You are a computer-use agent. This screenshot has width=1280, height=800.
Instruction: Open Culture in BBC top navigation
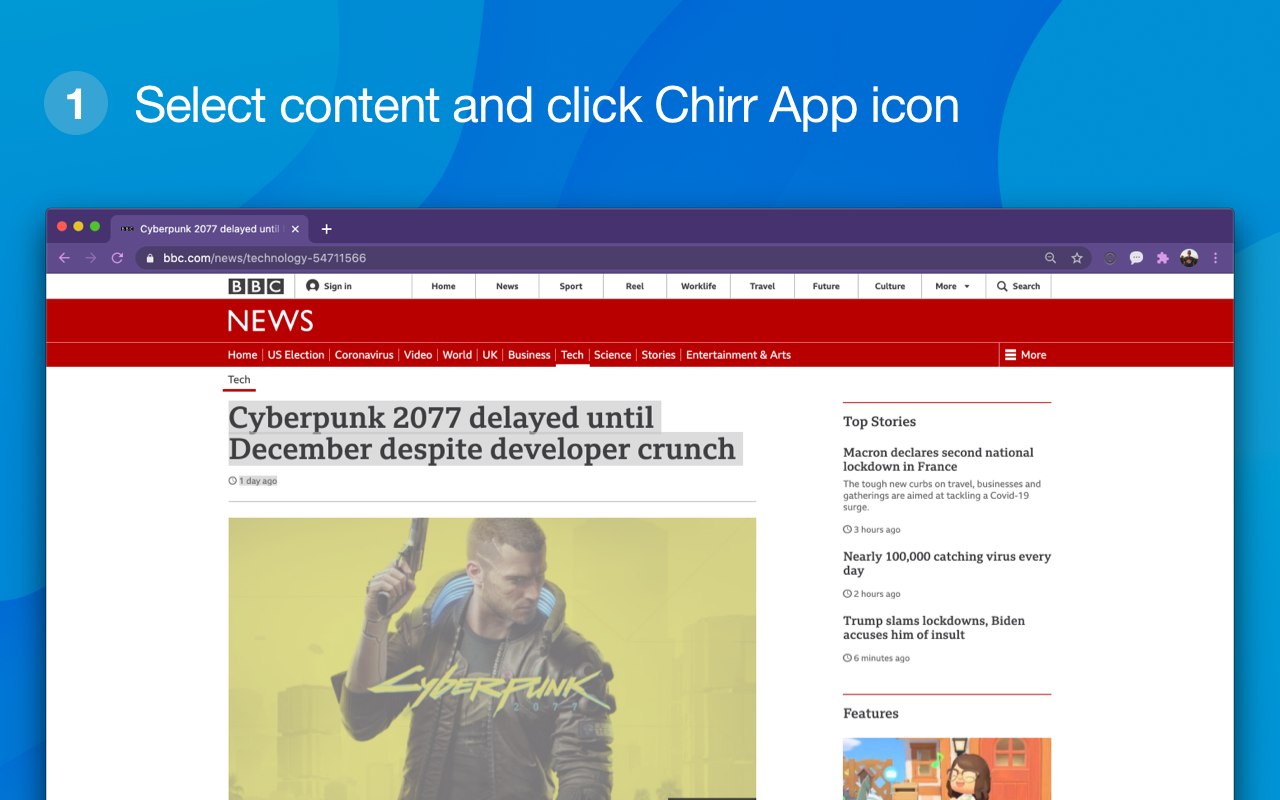pyautogui.click(x=890, y=286)
